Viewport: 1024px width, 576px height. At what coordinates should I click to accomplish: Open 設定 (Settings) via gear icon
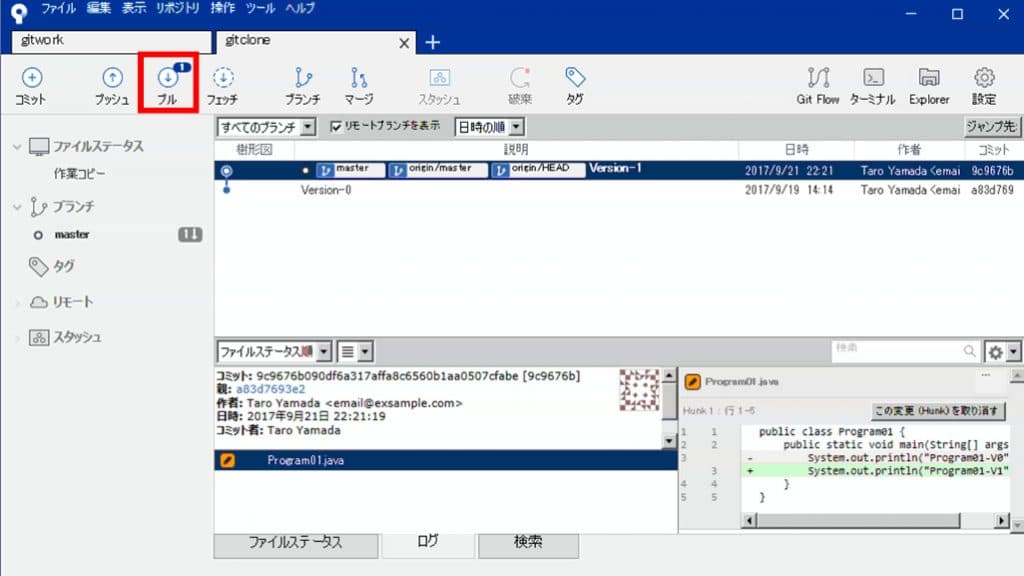tap(983, 82)
